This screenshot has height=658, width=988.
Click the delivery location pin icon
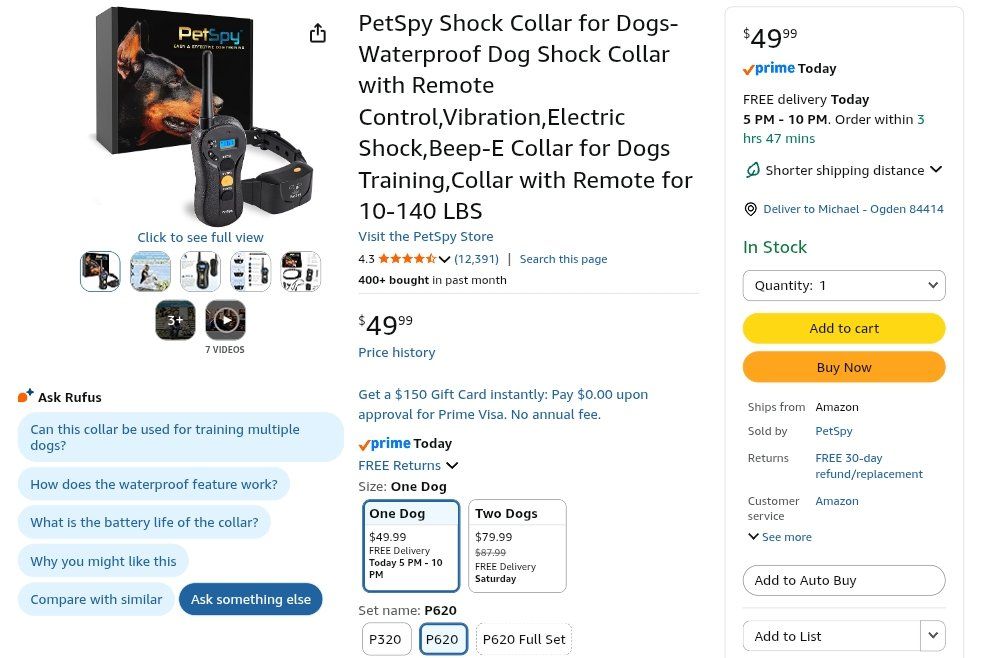(x=751, y=209)
